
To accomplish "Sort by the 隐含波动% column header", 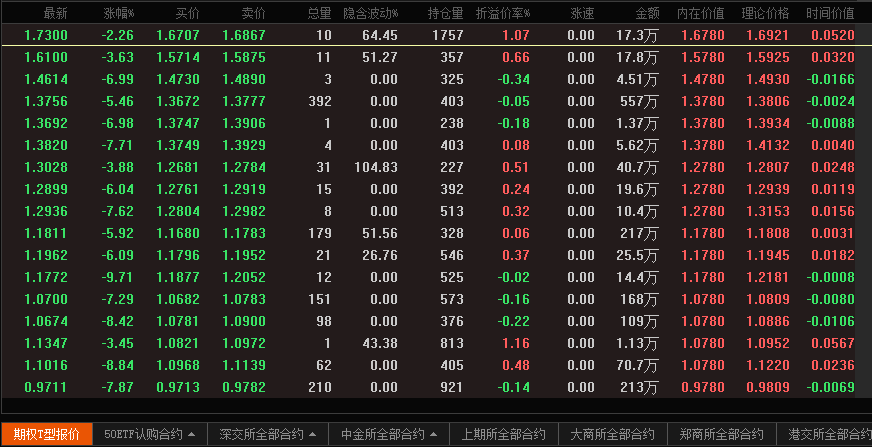I will pyautogui.click(x=371, y=13).
